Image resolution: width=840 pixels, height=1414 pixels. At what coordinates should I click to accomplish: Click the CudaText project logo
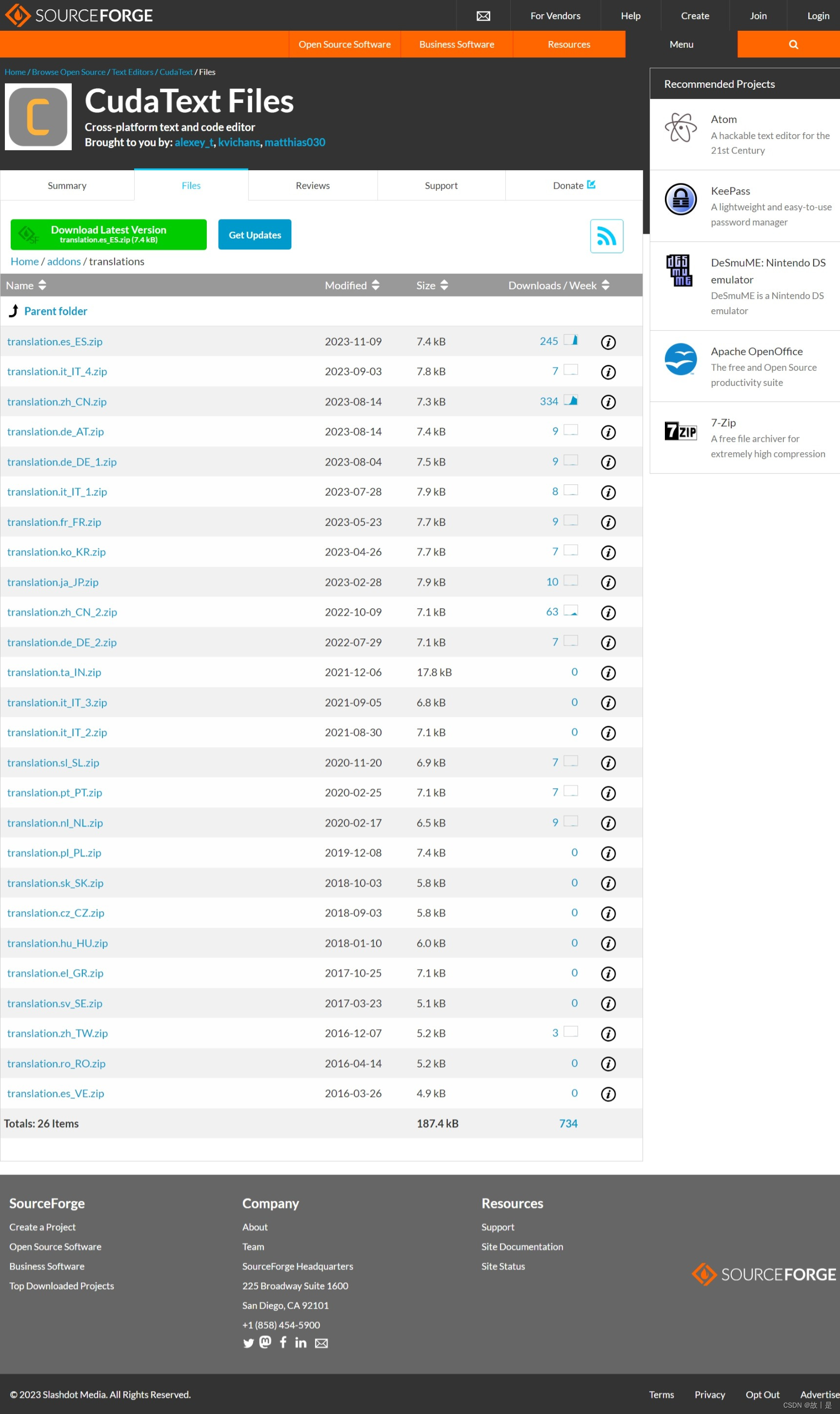click(x=38, y=117)
